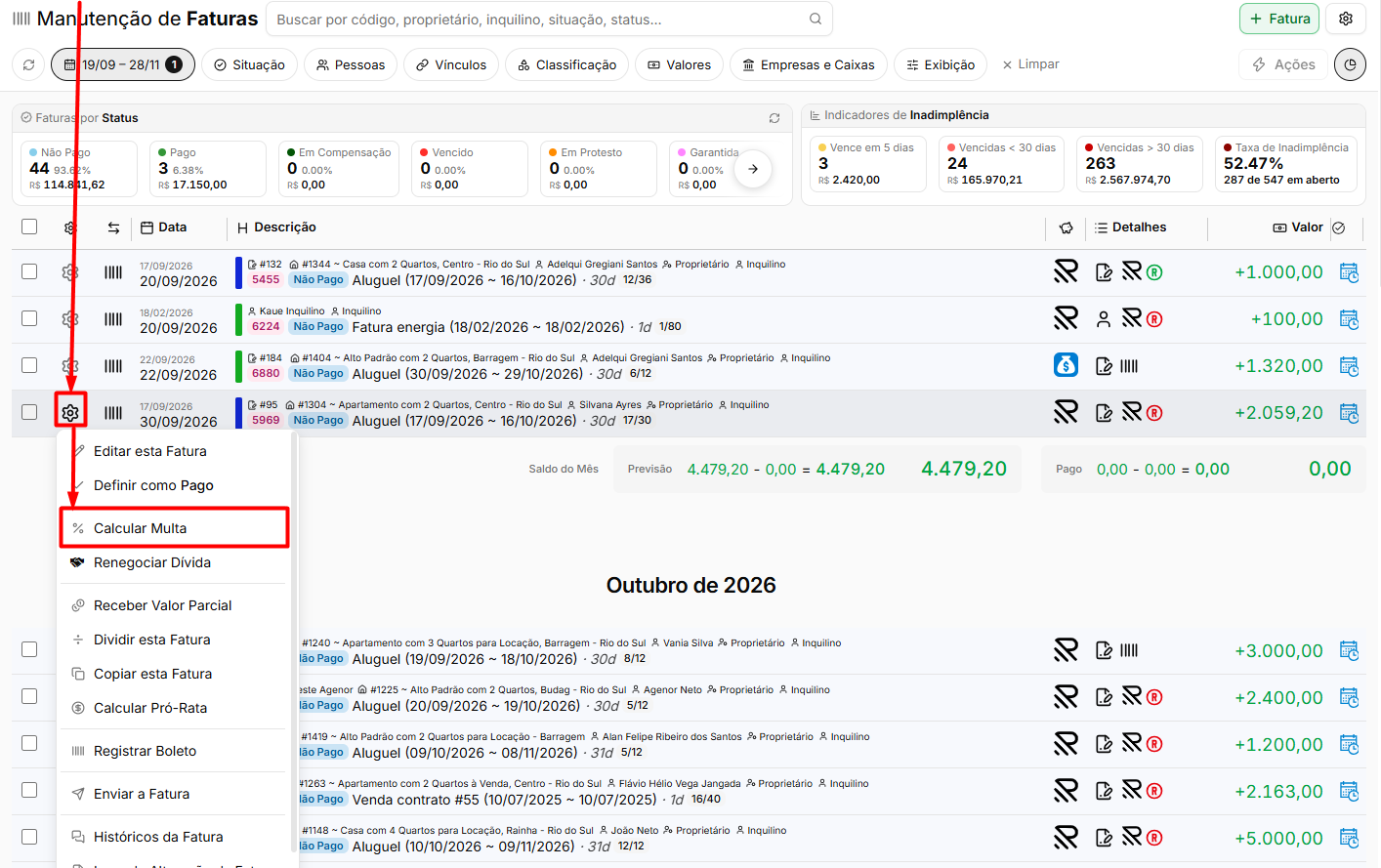Select the checkbox for the 22/09/2026 invoice
Viewport: 1381px width, 868px height.
pos(29,365)
